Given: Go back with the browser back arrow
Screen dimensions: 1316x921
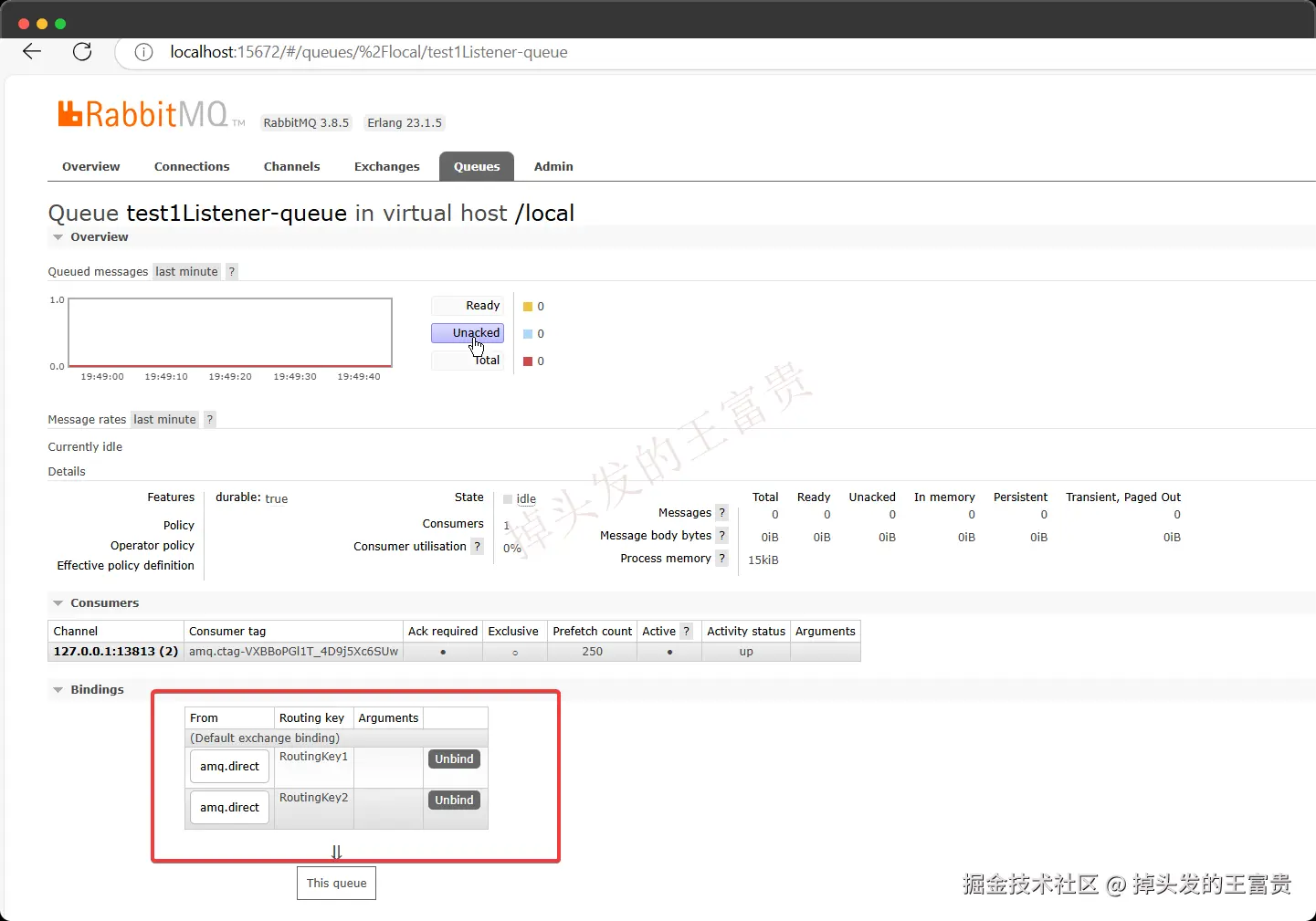Looking at the screenshot, I should [x=32, y=51].
